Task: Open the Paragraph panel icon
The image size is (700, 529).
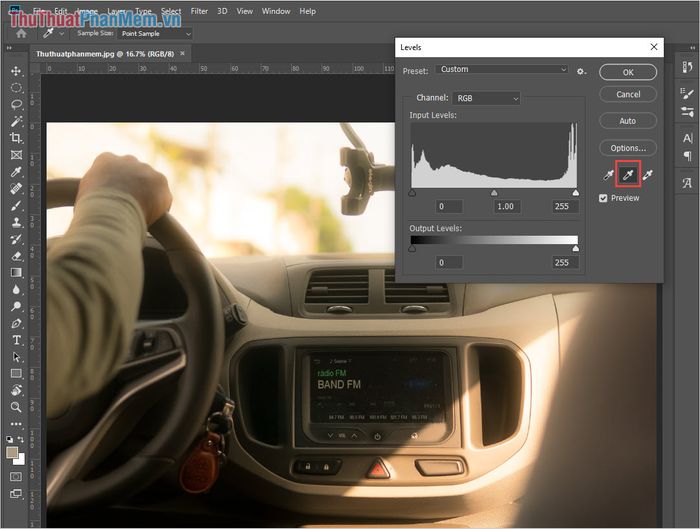Action: click(x=688, y=156)
